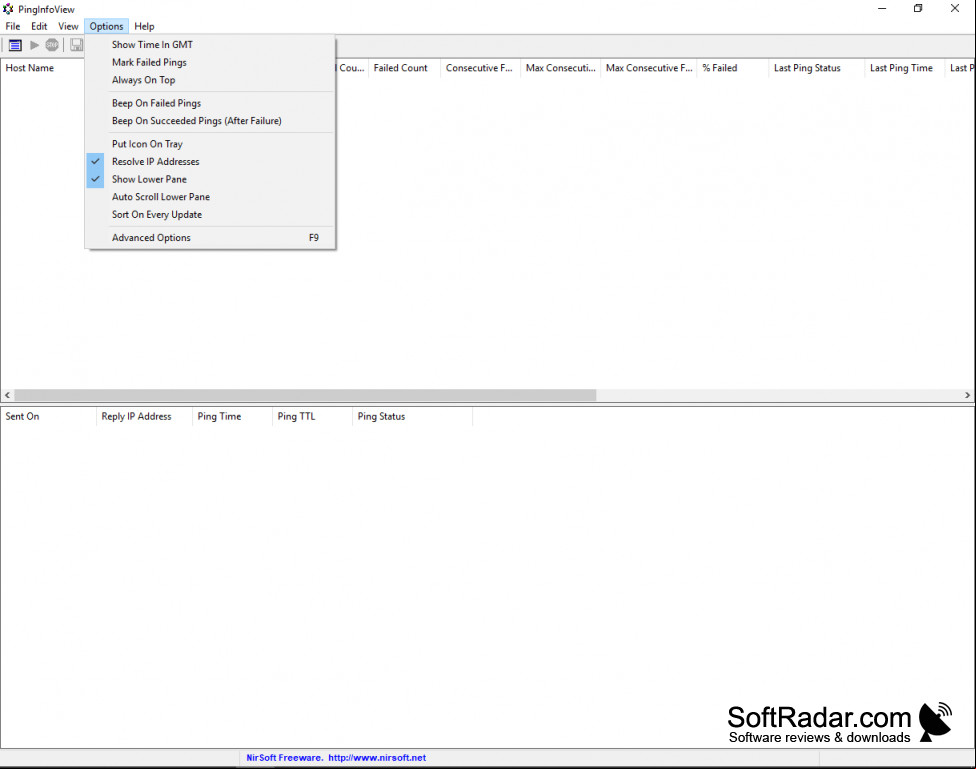Toggle Mark Failed Pings option
Image resolution: width=976 pixels, height=769 pixels.
pyautogui.click(x=210, y=62)
